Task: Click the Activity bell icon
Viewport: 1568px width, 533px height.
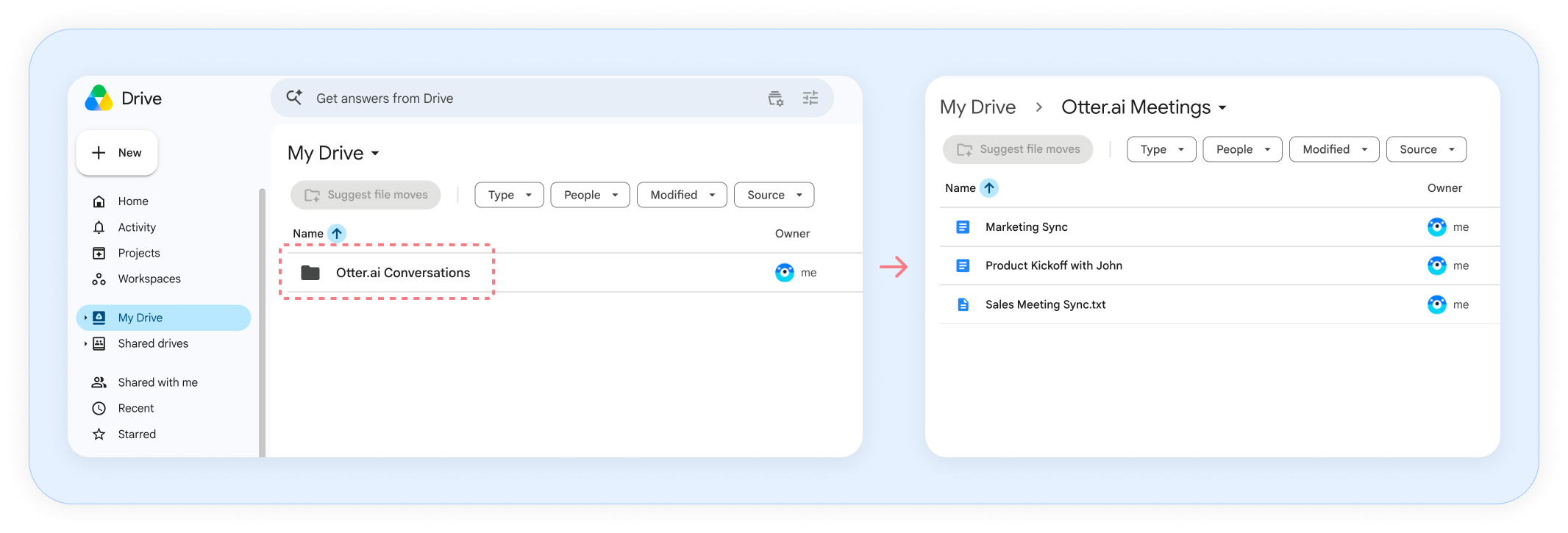Action: [99, 227]
